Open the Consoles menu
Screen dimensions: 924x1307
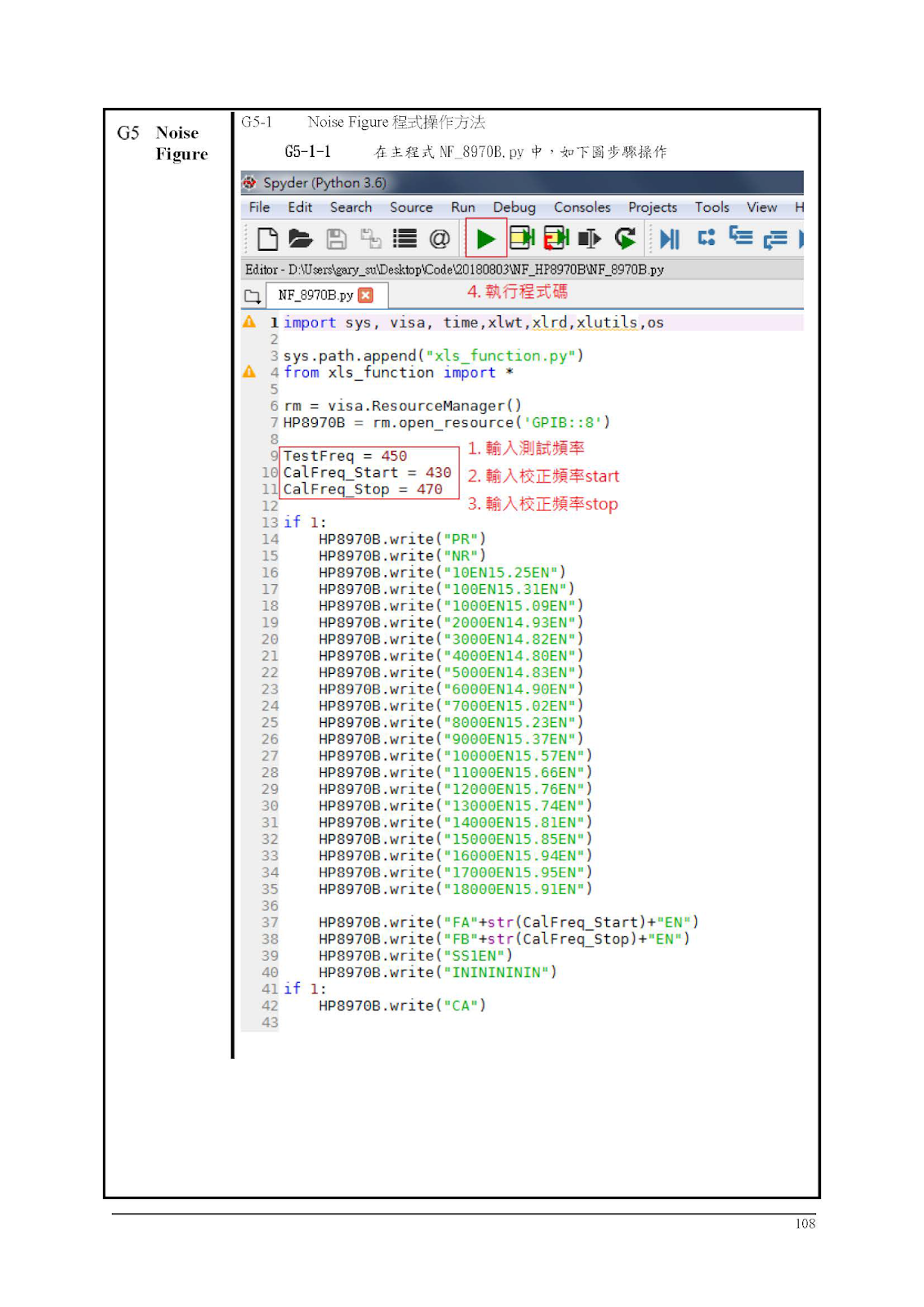(582, 207)
